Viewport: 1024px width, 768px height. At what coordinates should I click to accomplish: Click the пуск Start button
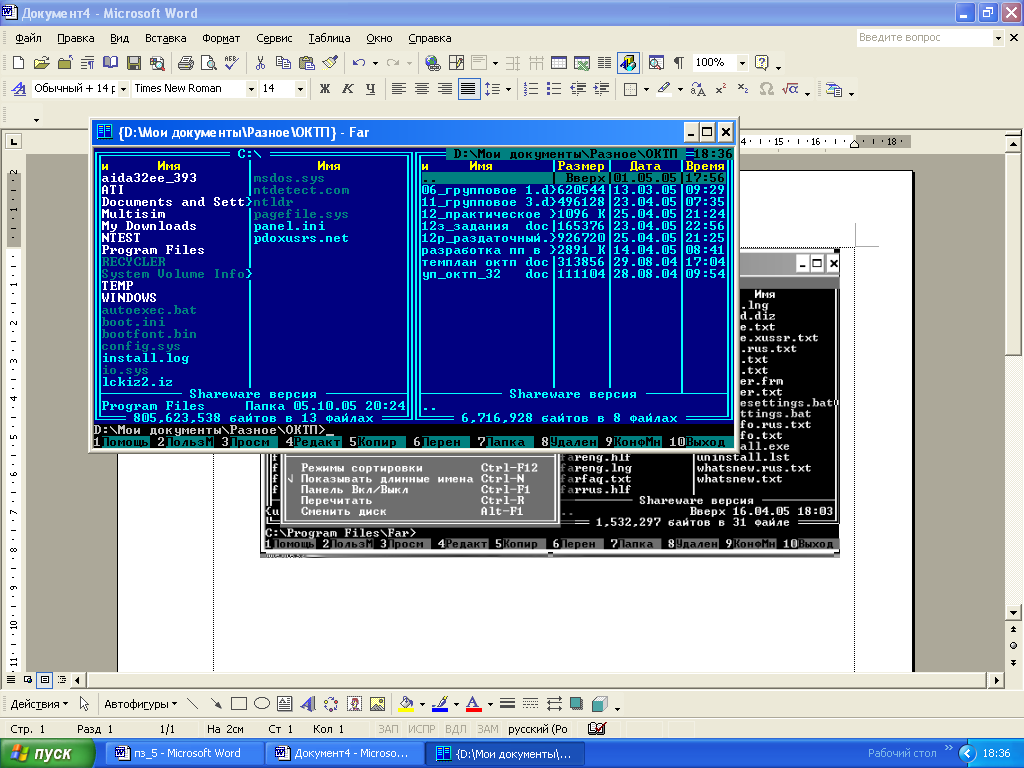point(47,753)
